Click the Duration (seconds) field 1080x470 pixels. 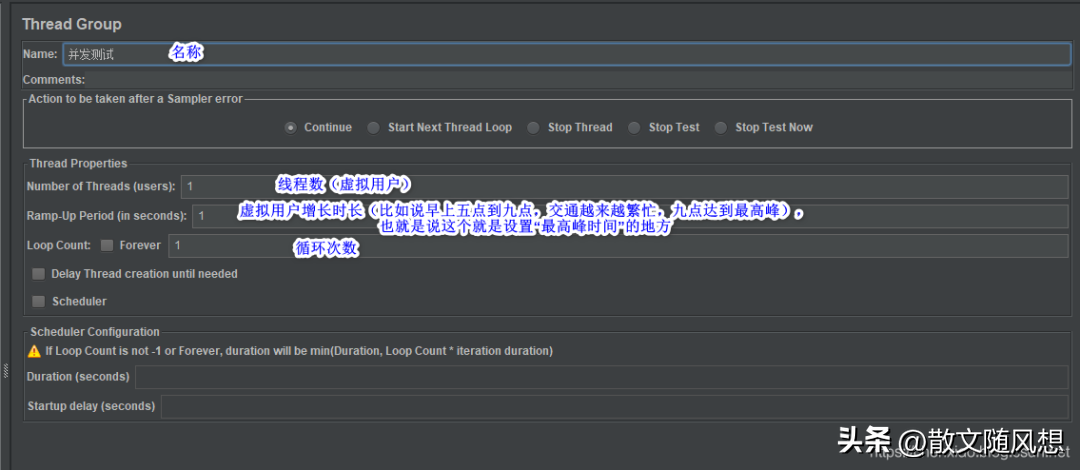click(x=600, y=377)
